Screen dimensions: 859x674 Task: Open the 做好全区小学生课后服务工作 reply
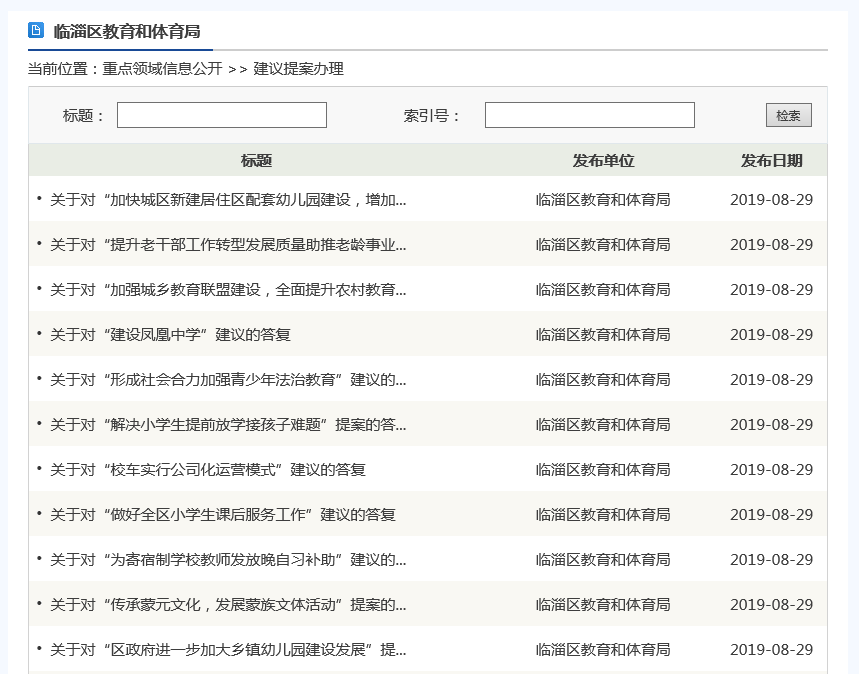223,515
